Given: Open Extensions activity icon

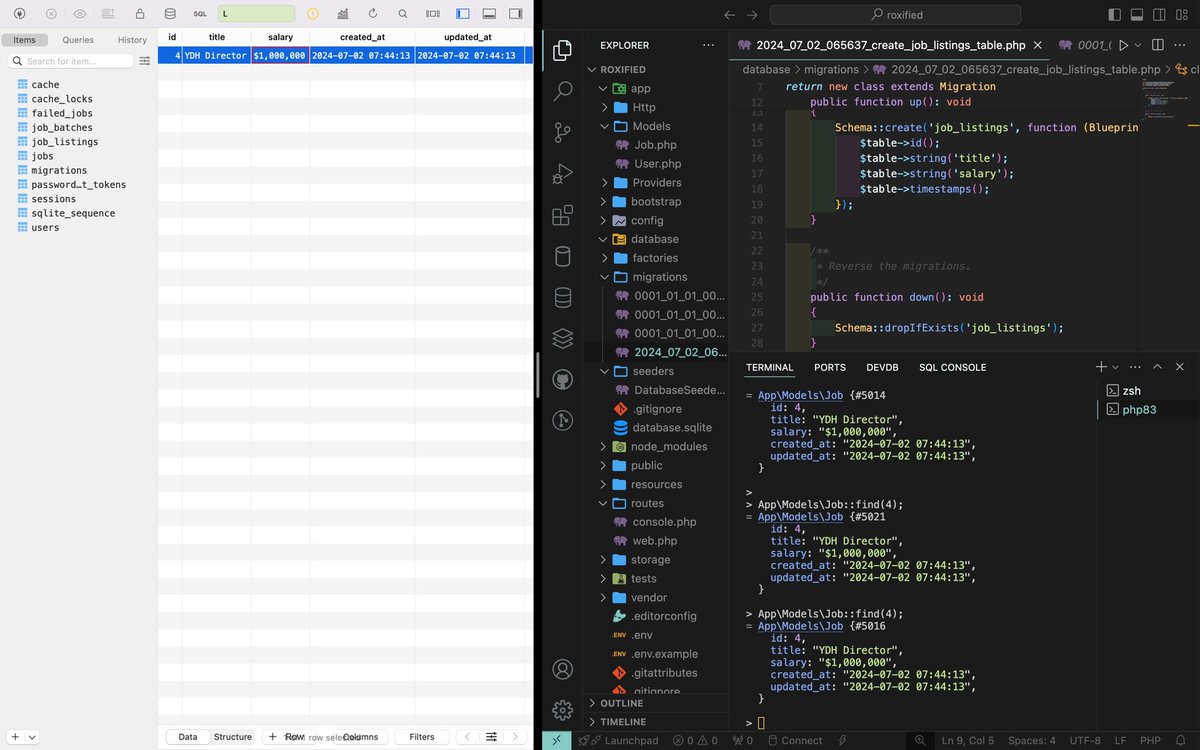Looking at the screenshot, I should (x=563, y=215).
